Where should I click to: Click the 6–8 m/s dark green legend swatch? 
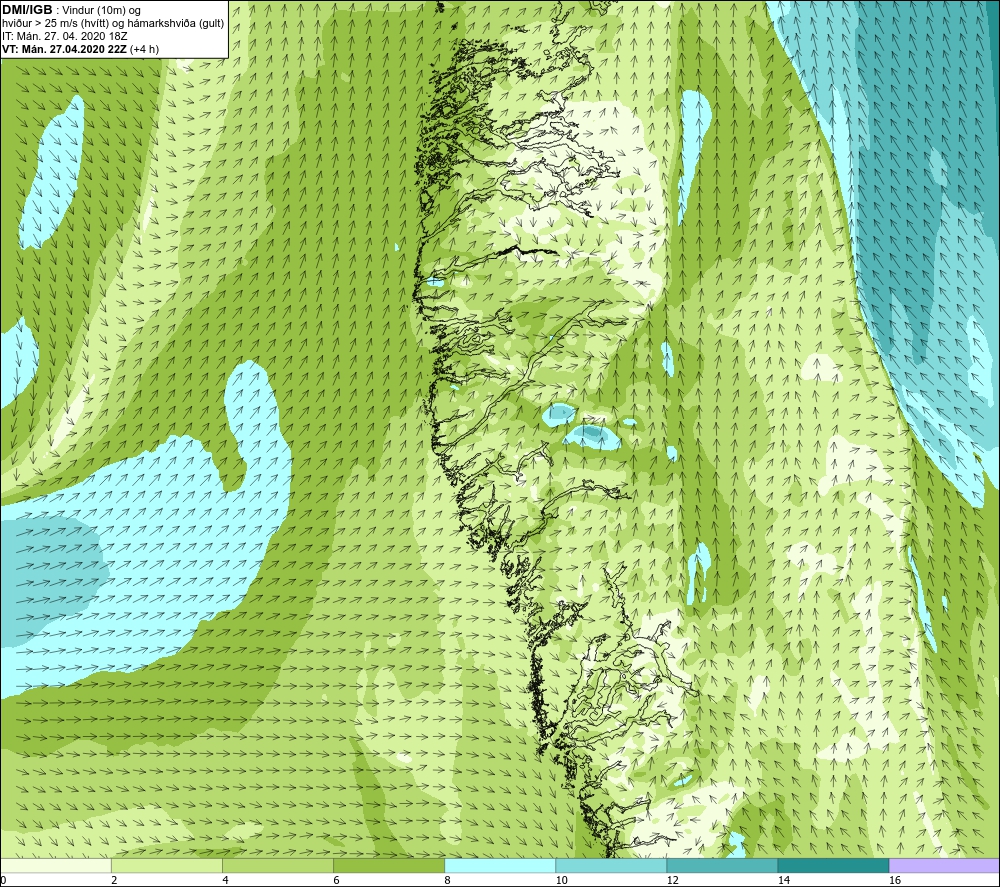(x=389, y=865)
